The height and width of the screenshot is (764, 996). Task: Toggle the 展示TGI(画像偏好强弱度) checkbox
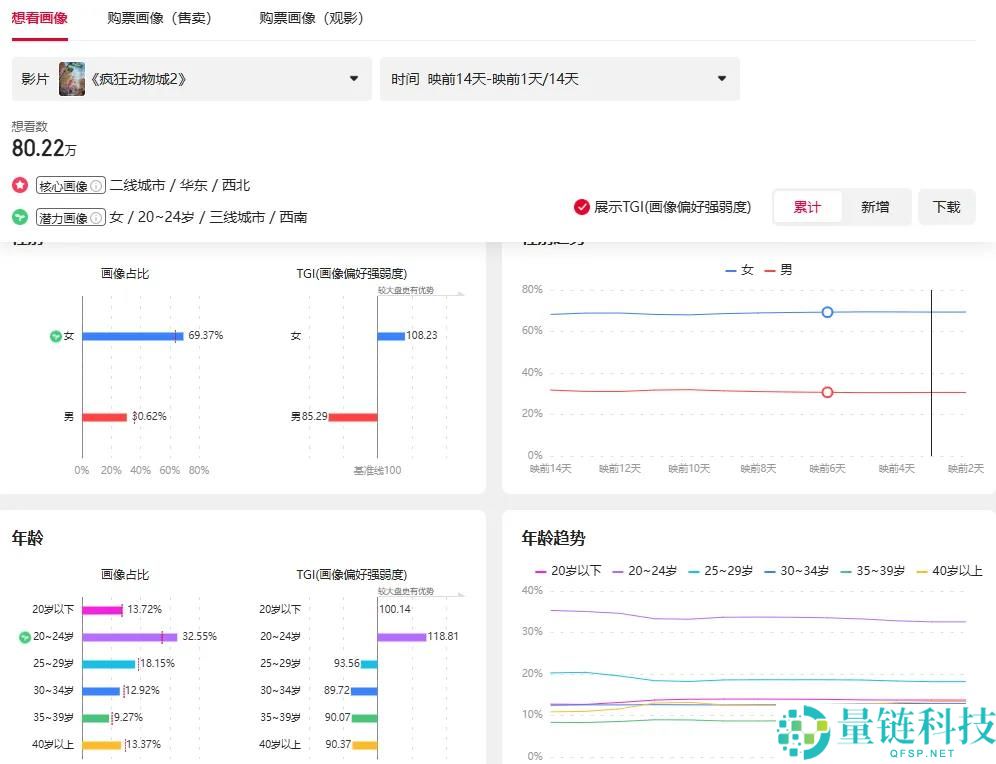point(581,207)
